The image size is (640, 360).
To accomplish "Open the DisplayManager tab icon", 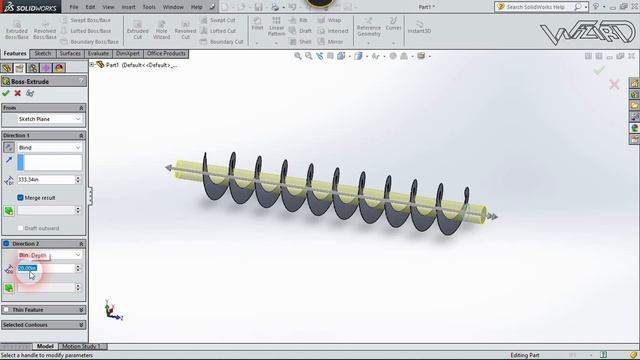I will point(59,68).
